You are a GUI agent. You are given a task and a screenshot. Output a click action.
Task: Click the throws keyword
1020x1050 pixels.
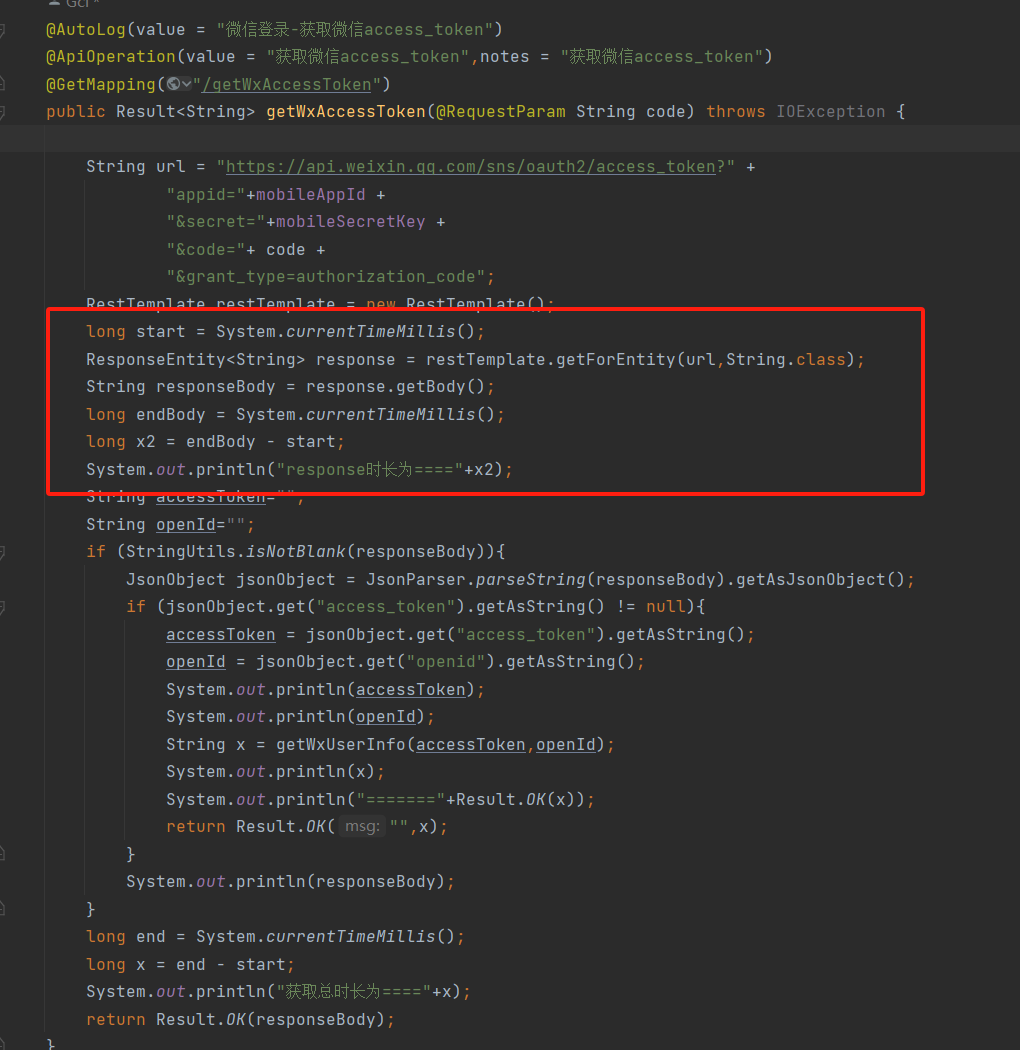pos(735,112)
